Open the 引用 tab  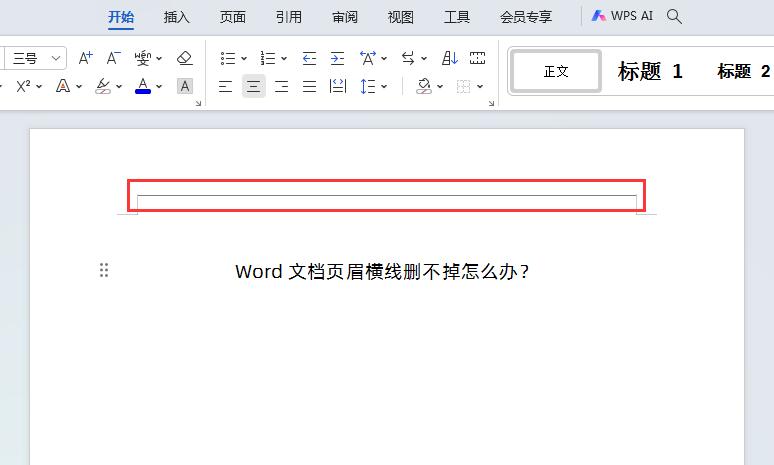pyautogui.click(x=289, y=17)
